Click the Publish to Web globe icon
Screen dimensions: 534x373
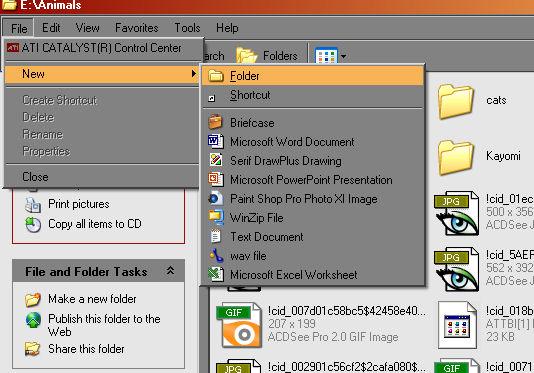point(33,320)
